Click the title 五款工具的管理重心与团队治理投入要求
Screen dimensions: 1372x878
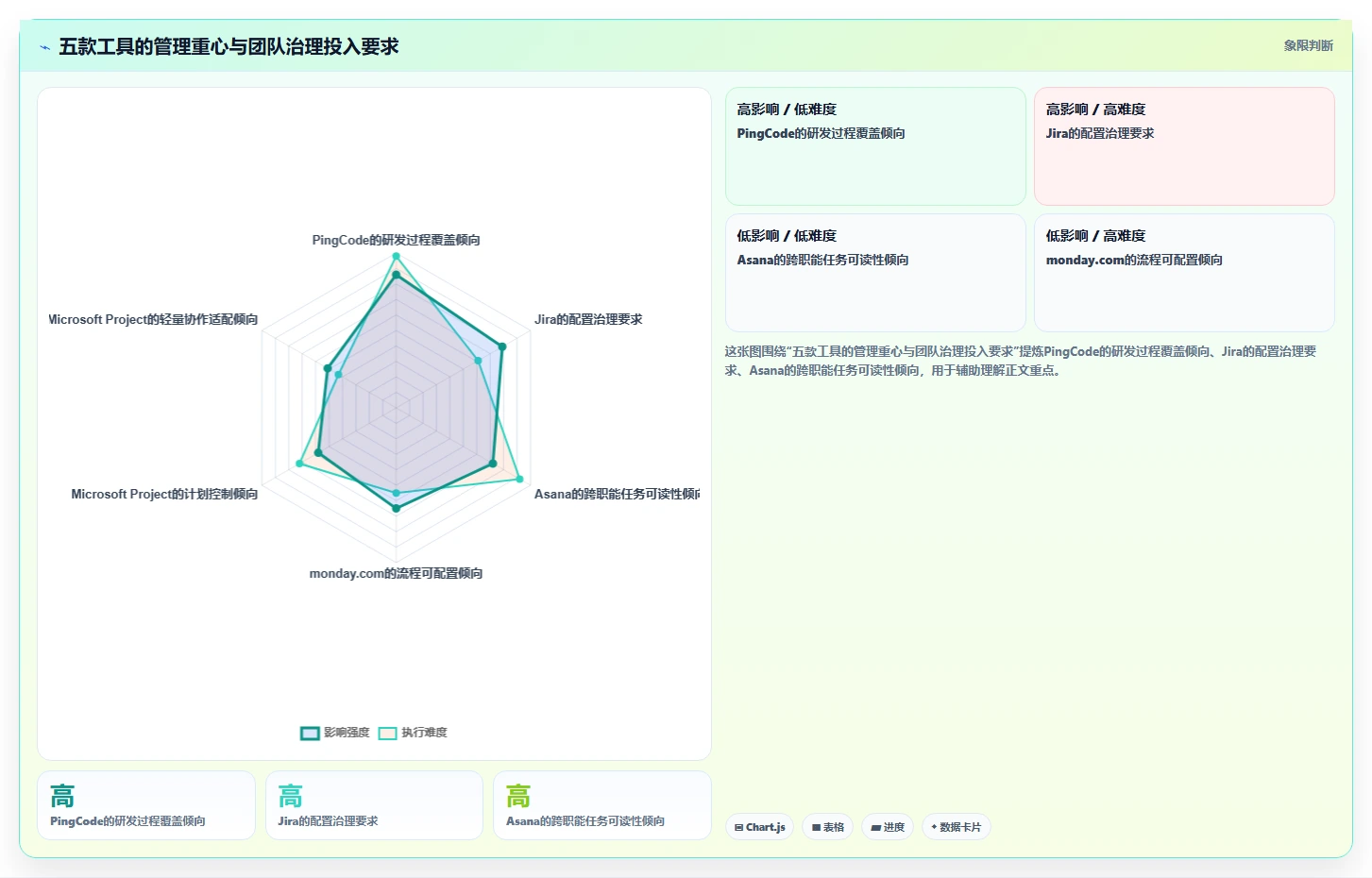[229, 46]
